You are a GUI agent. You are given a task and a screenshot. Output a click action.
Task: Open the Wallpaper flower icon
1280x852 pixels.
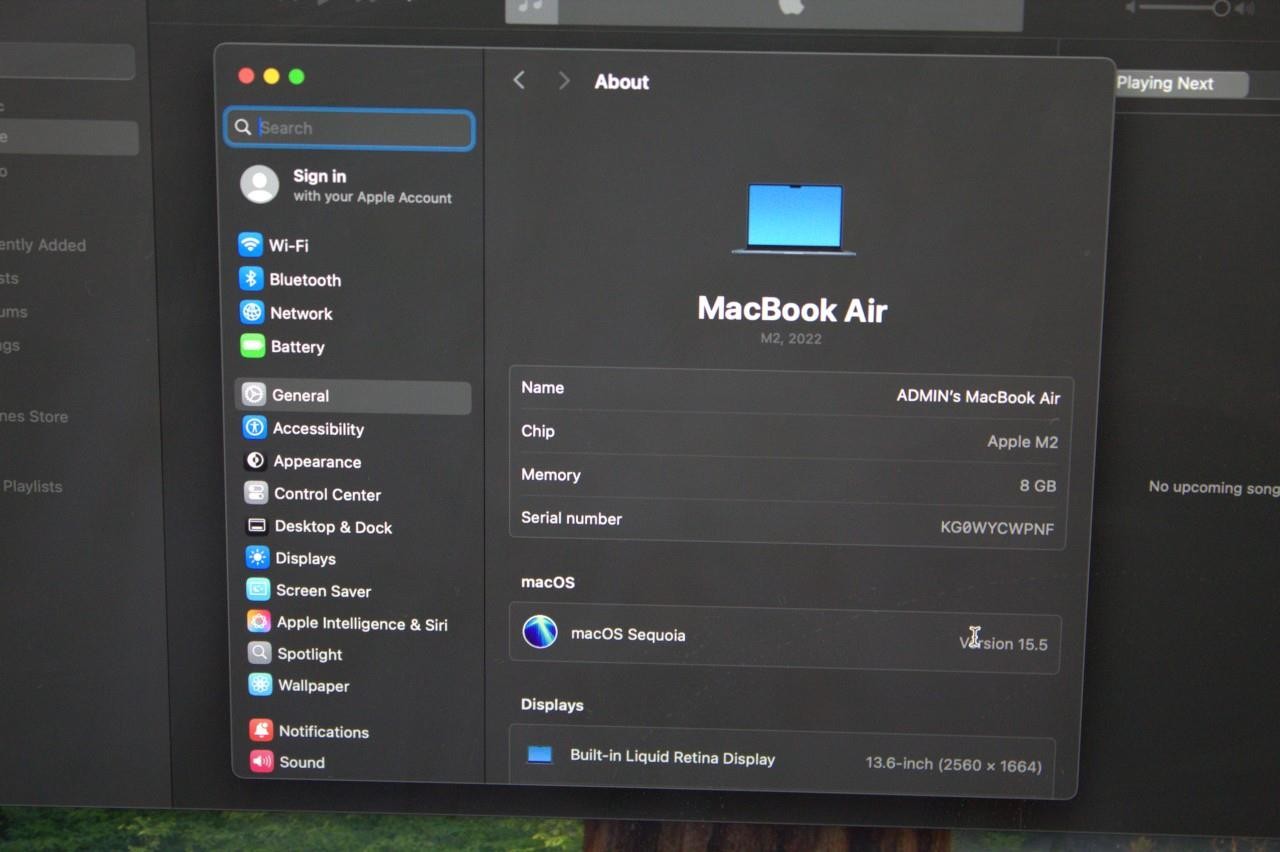[261, 685]
